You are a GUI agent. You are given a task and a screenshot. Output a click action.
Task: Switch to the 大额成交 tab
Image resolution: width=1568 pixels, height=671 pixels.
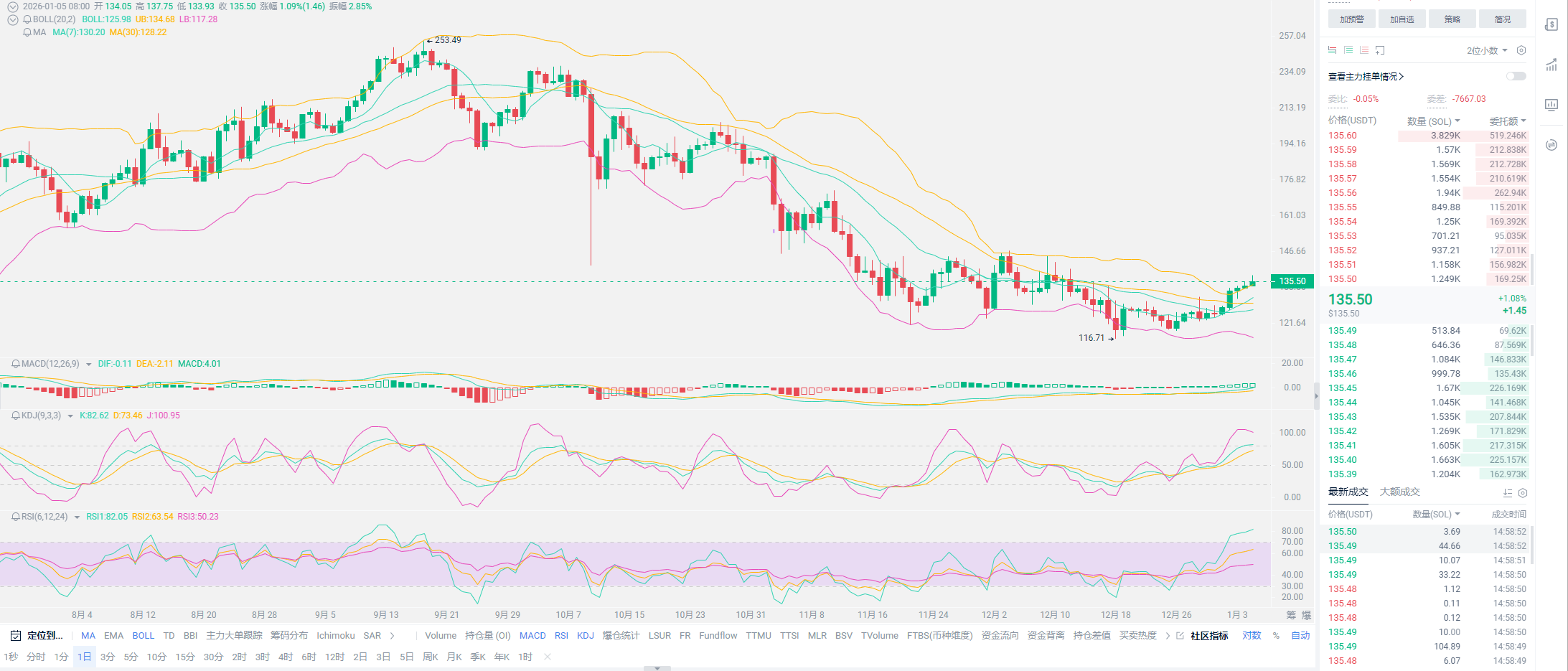click(x=1399, y=492)
